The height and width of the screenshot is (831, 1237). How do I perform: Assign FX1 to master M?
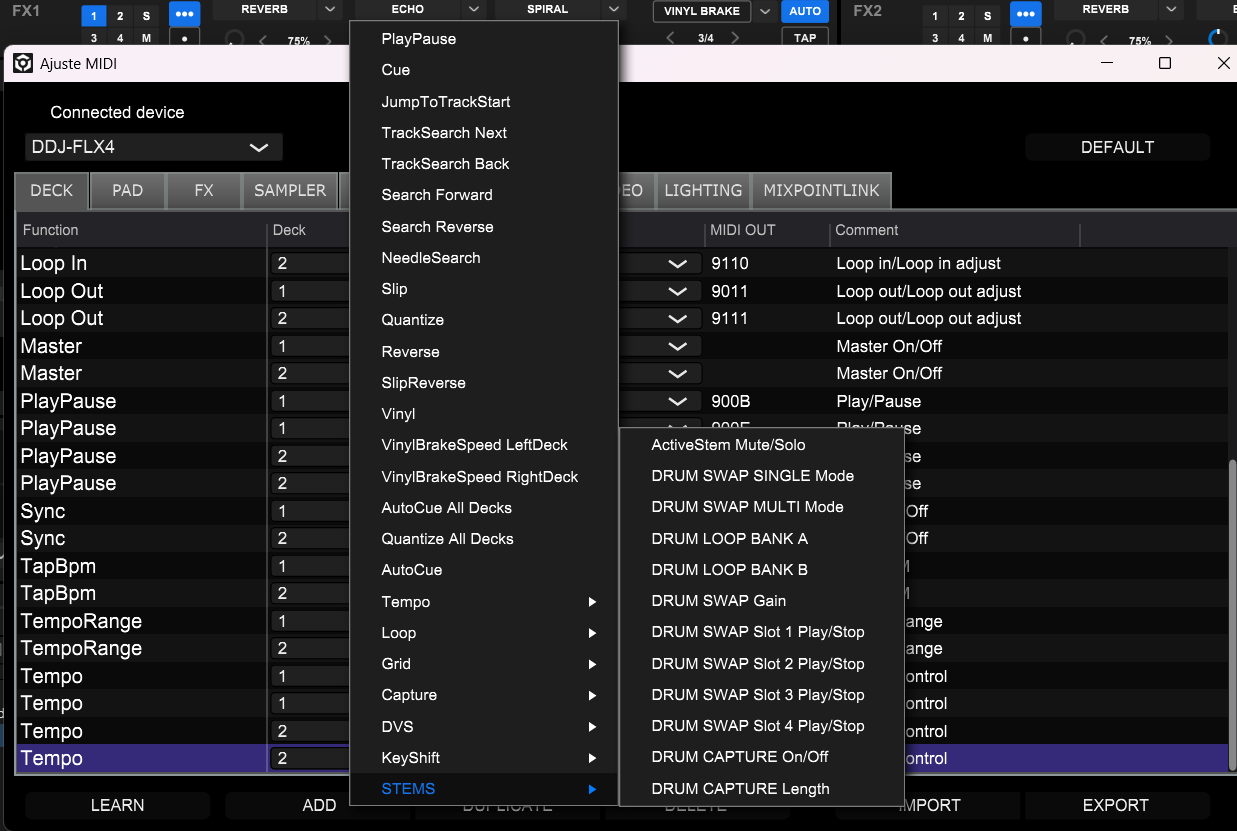pos(146,38)
